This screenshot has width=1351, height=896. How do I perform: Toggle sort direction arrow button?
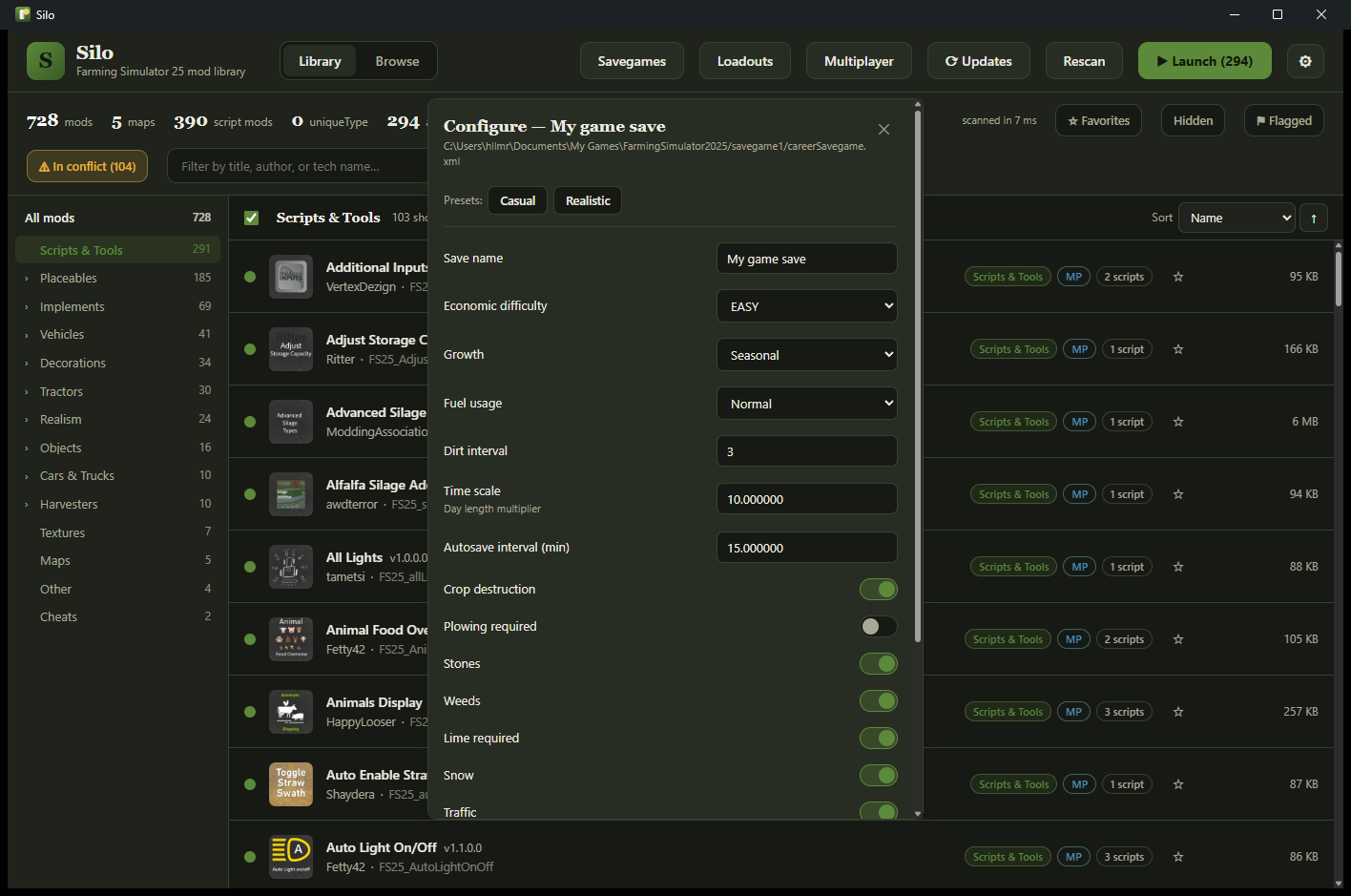coord(1314,219)
